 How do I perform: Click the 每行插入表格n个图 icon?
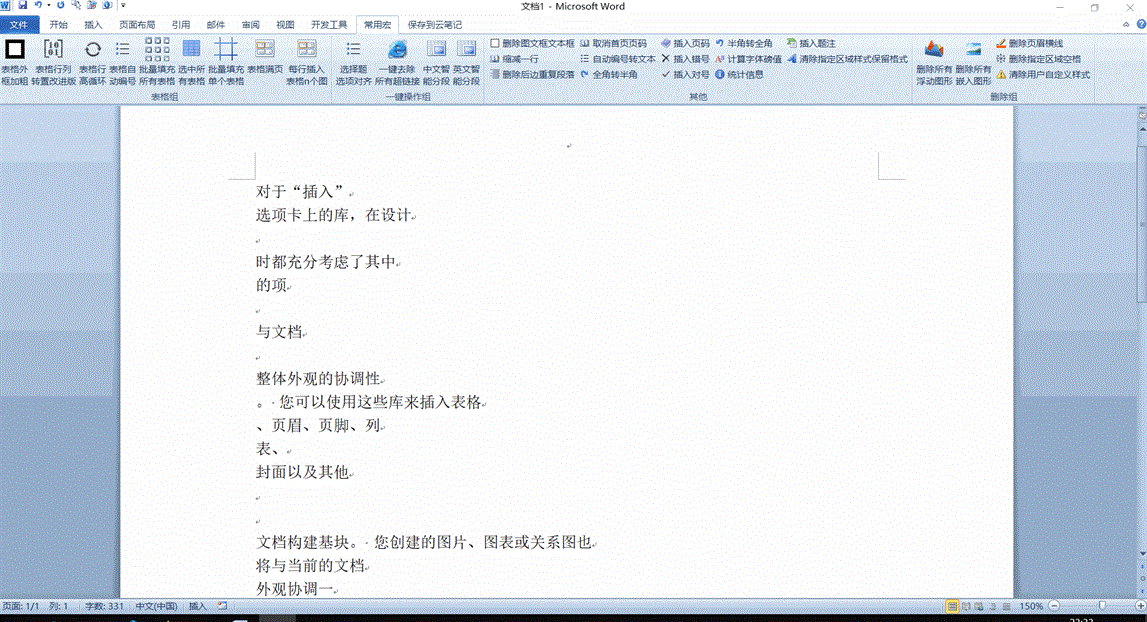(307, 50)
